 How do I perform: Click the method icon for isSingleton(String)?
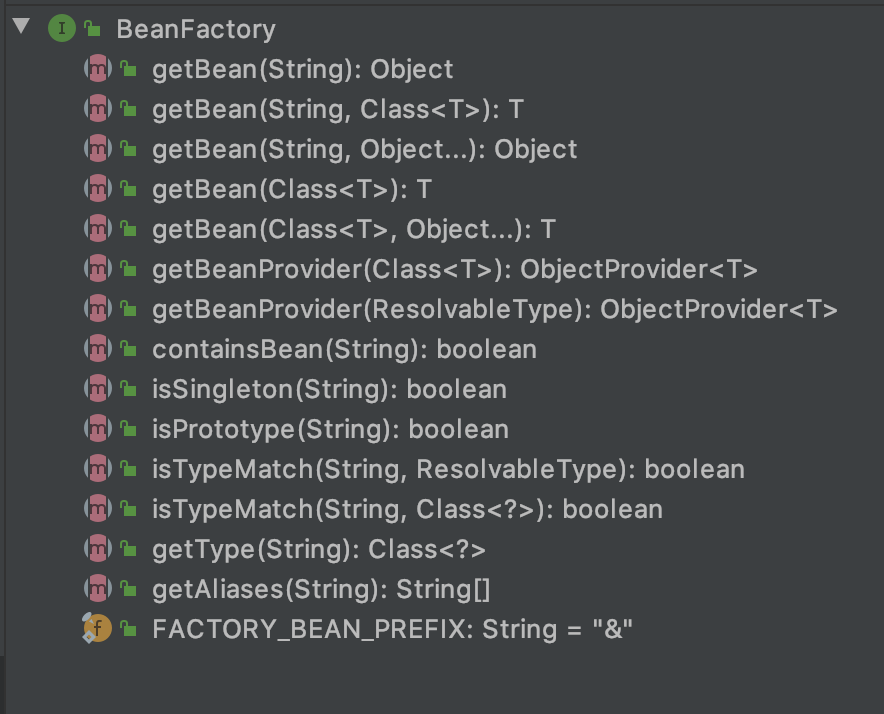pos(99,389)
